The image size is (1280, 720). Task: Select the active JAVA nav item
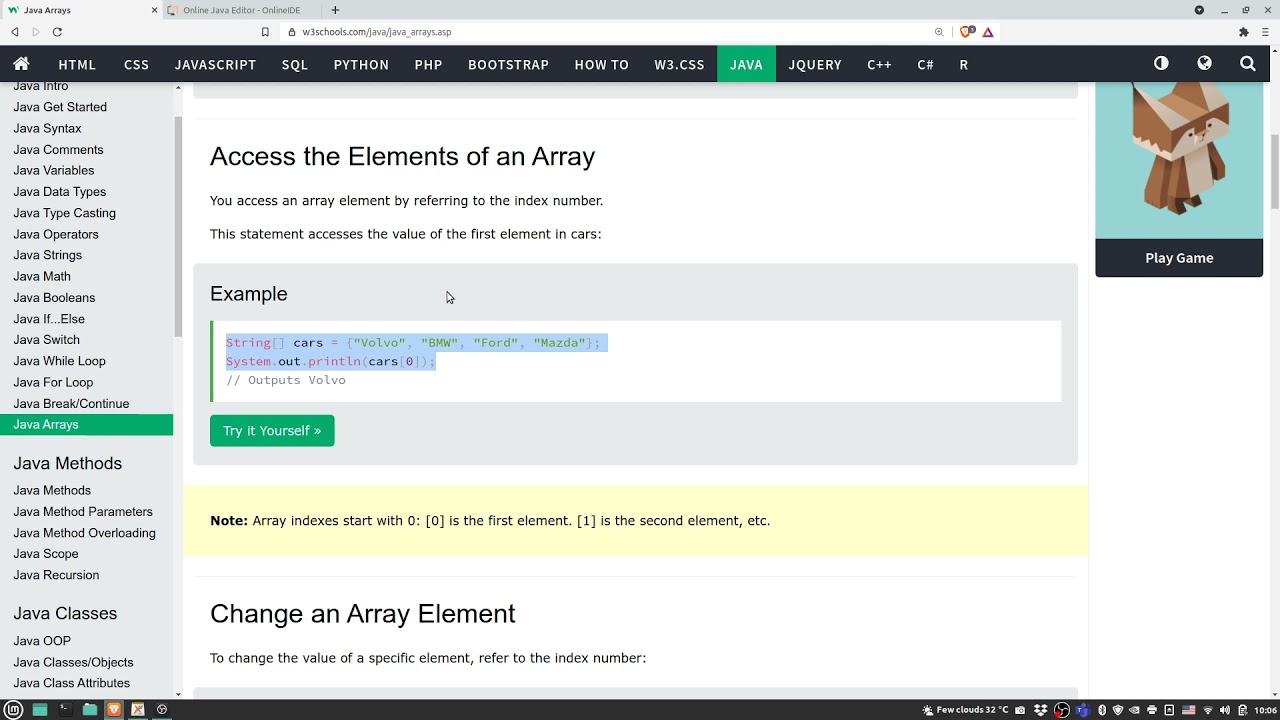(746, 64)
